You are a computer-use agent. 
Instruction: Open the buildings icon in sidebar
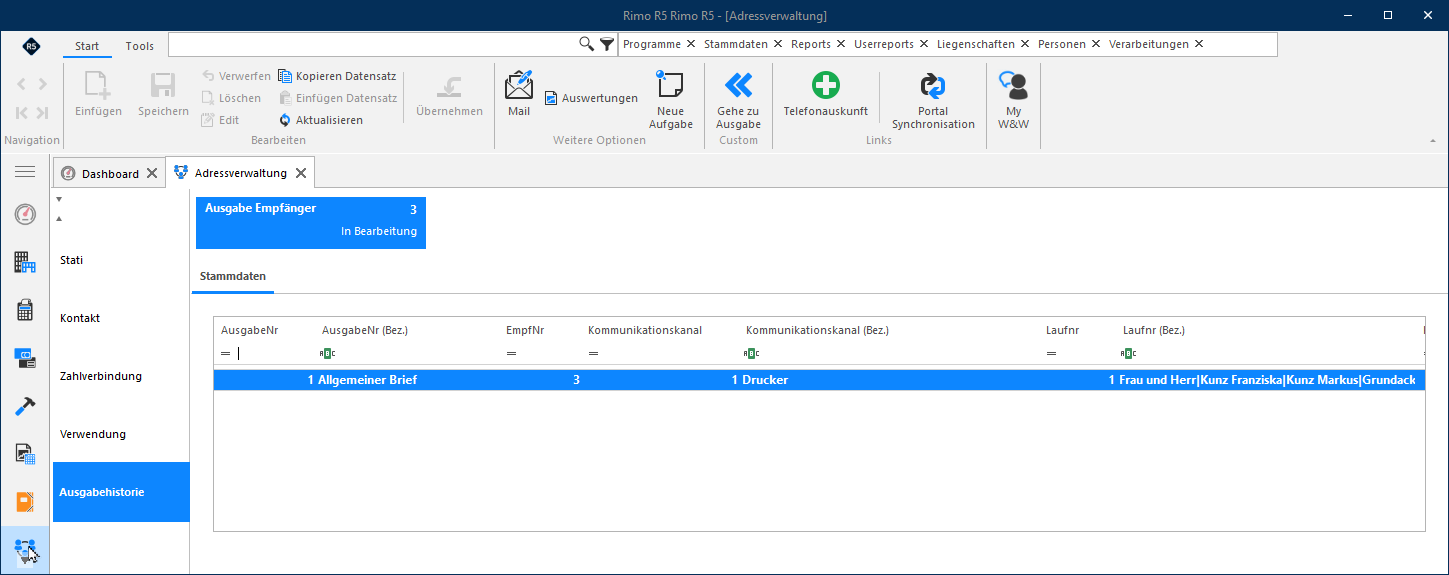25,262
